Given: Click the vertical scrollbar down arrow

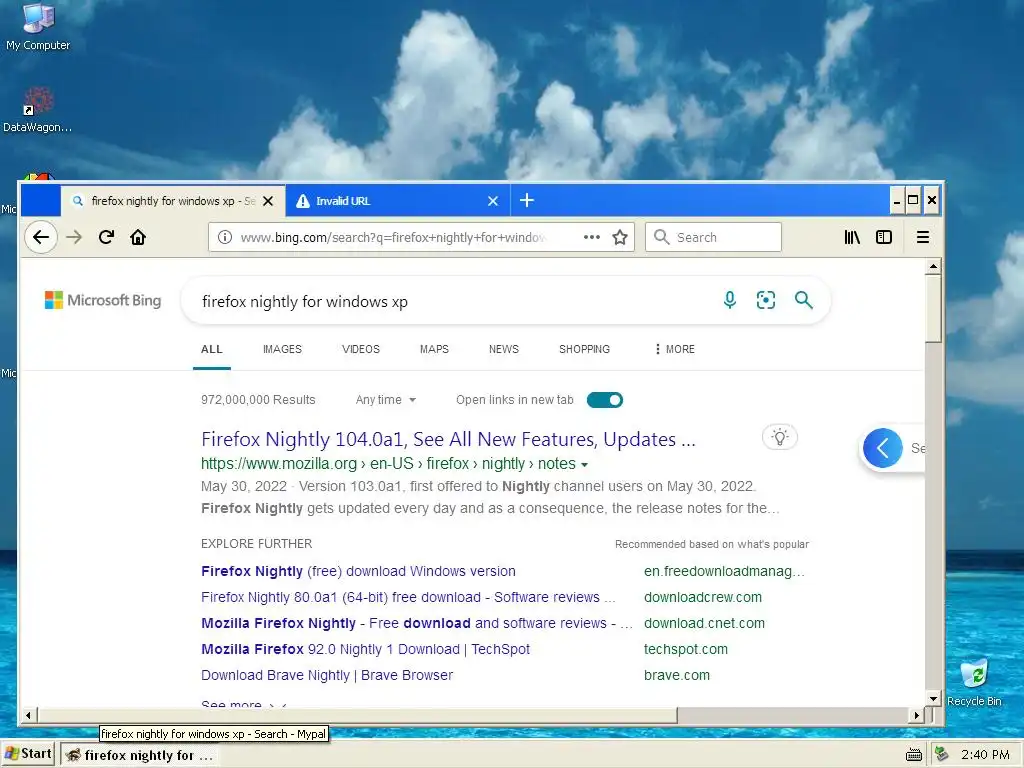Looking at the screenshot, I should [x=933, y=699].
